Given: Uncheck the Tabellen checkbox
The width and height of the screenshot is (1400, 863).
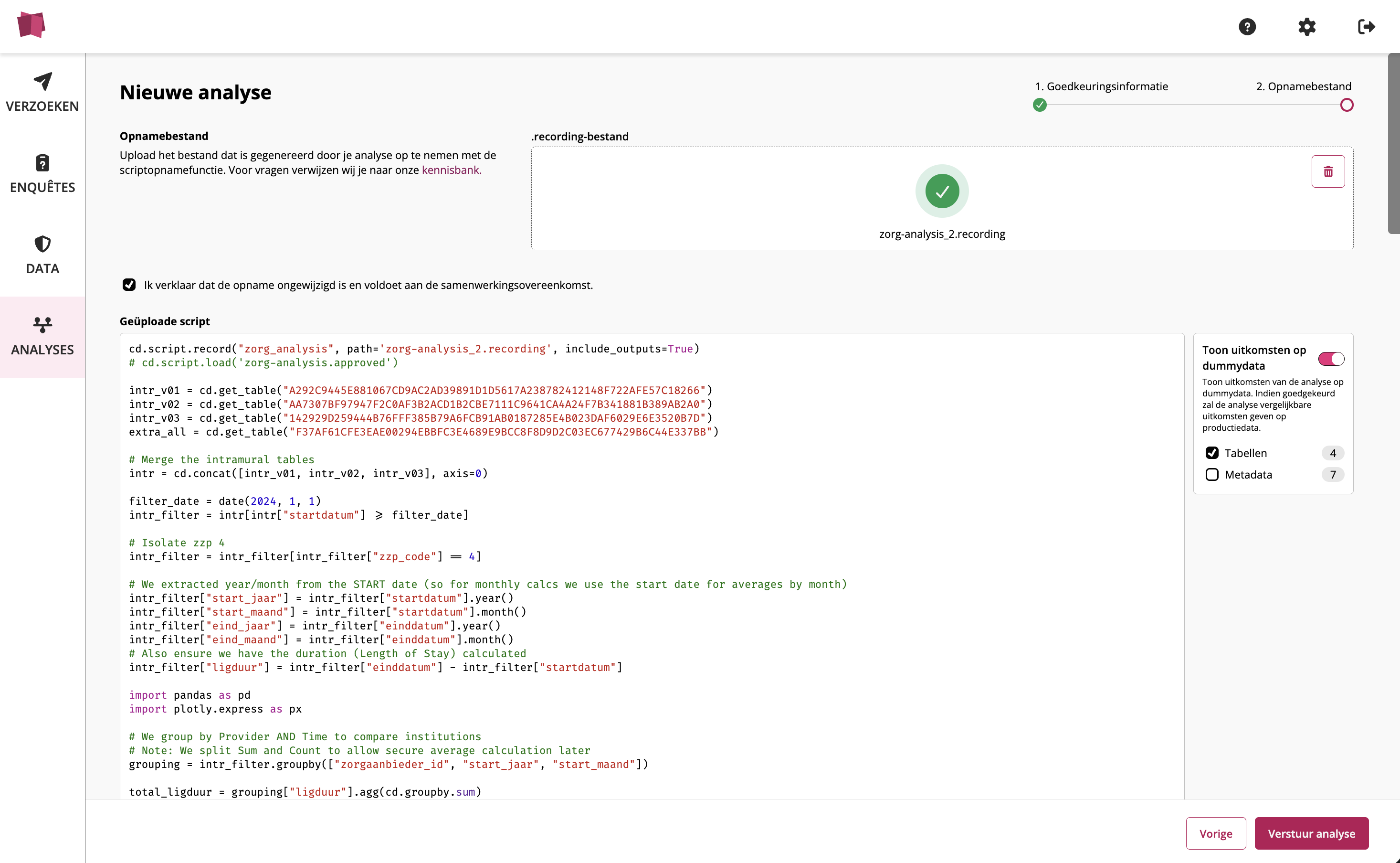Looking at the screenshot, I should click(x=1212, y=453).
